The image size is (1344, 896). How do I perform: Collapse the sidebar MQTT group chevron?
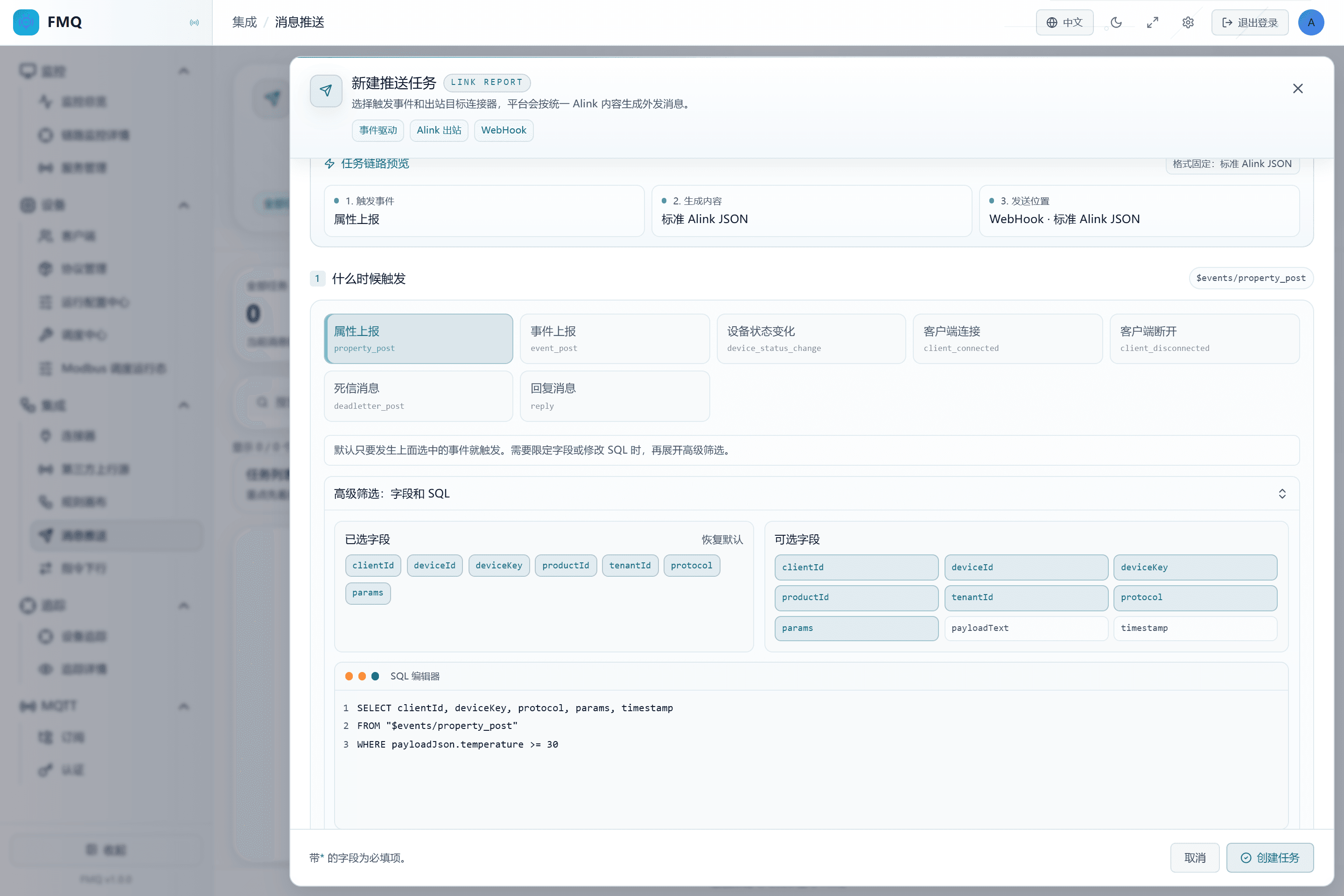[x=184, y=706]
